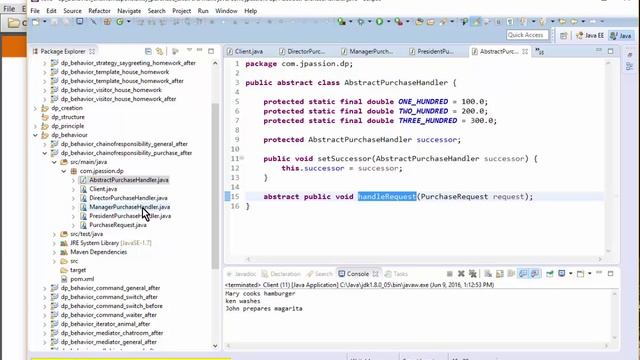This screenshot has width=640, height=360.
Task: Click the New Java Class icon
Action: tap(120, 22)
